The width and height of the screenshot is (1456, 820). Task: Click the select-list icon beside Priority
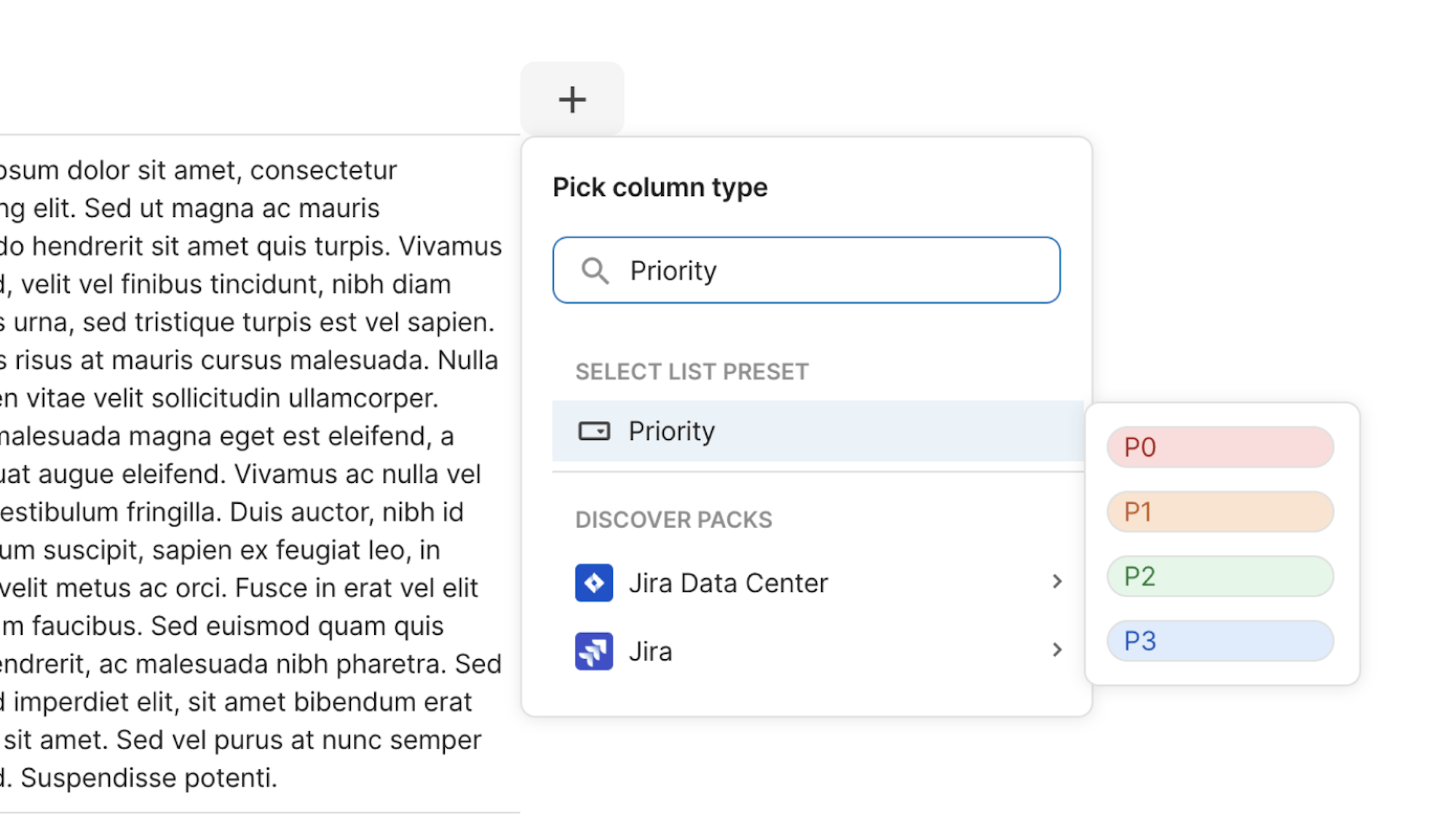(594, 431)
